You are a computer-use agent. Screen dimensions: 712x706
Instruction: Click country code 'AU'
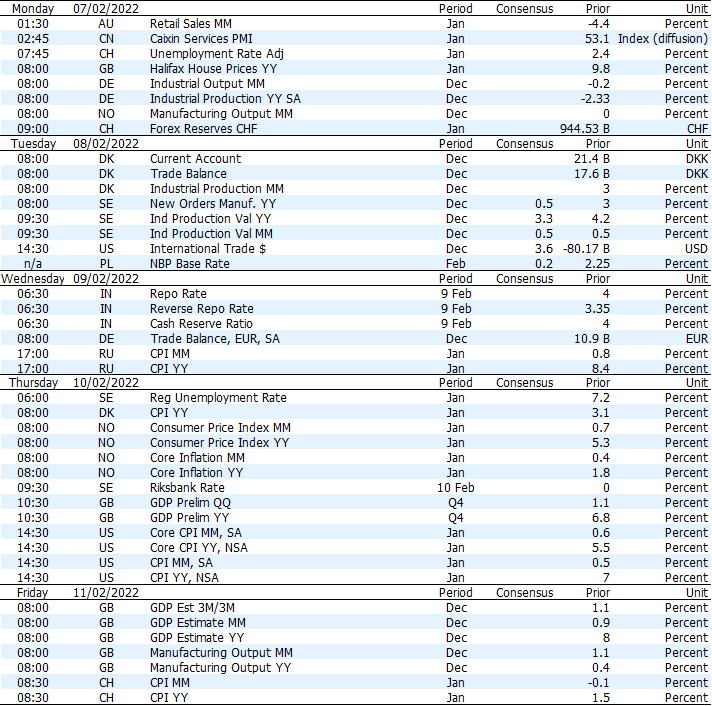[106, 24]
